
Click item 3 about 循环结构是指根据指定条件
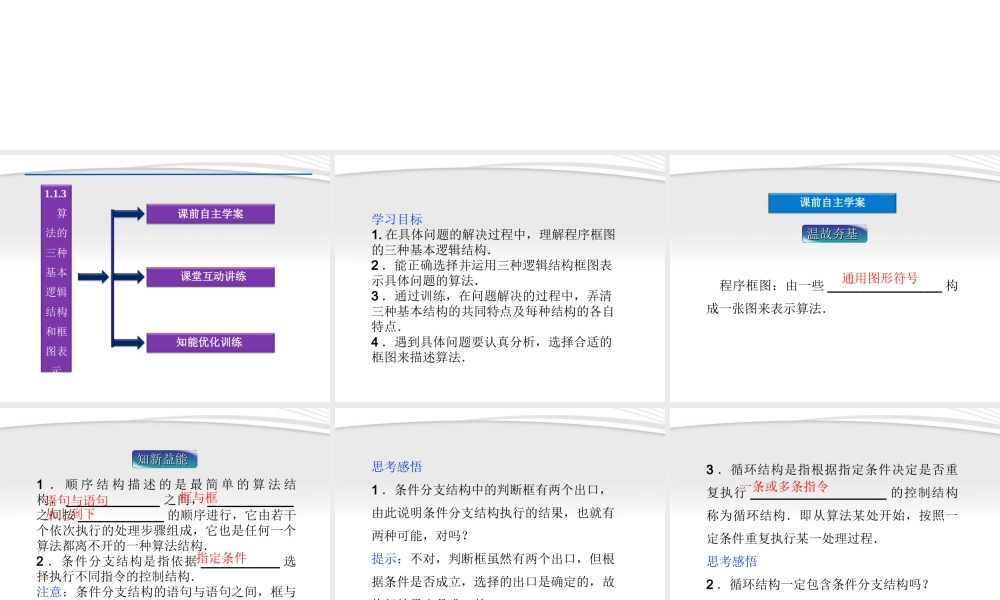[832, 504]
